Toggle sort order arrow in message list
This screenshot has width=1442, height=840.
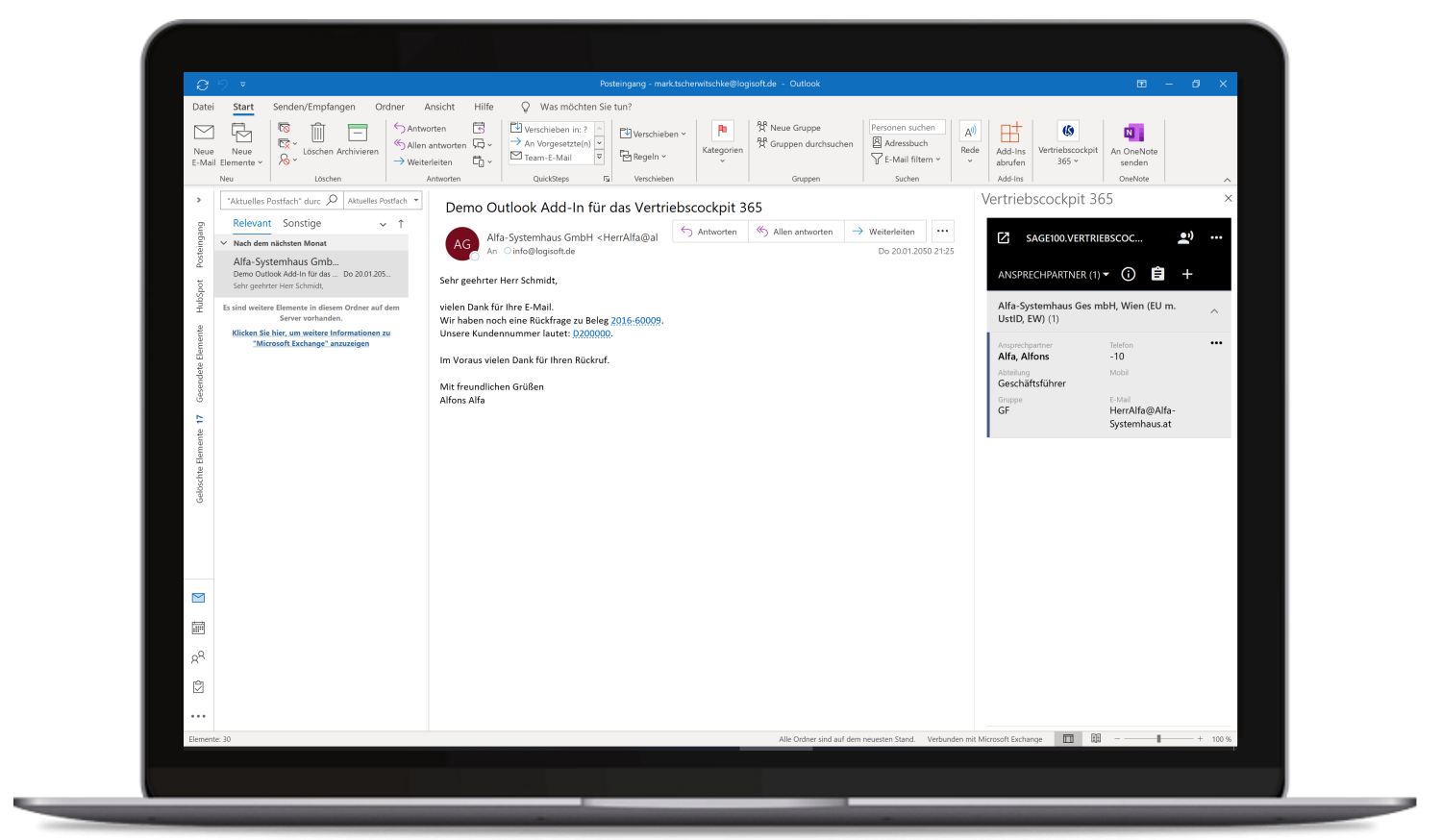point(401,224)
